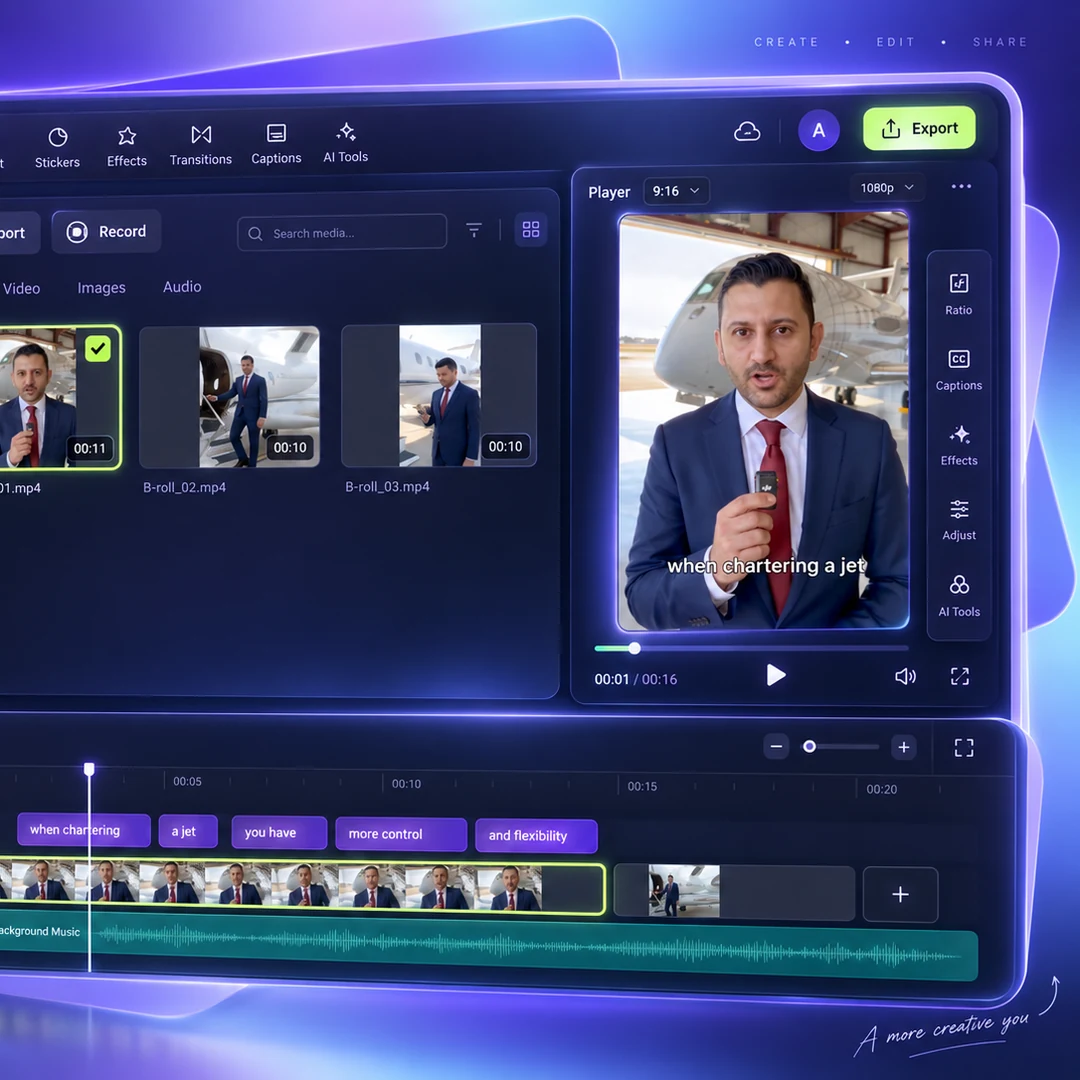Image resolution: width=1080 pixels, height=1080 pixels.
Task: Open the Ratio tool in player sidebar
Action: pyautogui.click(x=958, y=294)
